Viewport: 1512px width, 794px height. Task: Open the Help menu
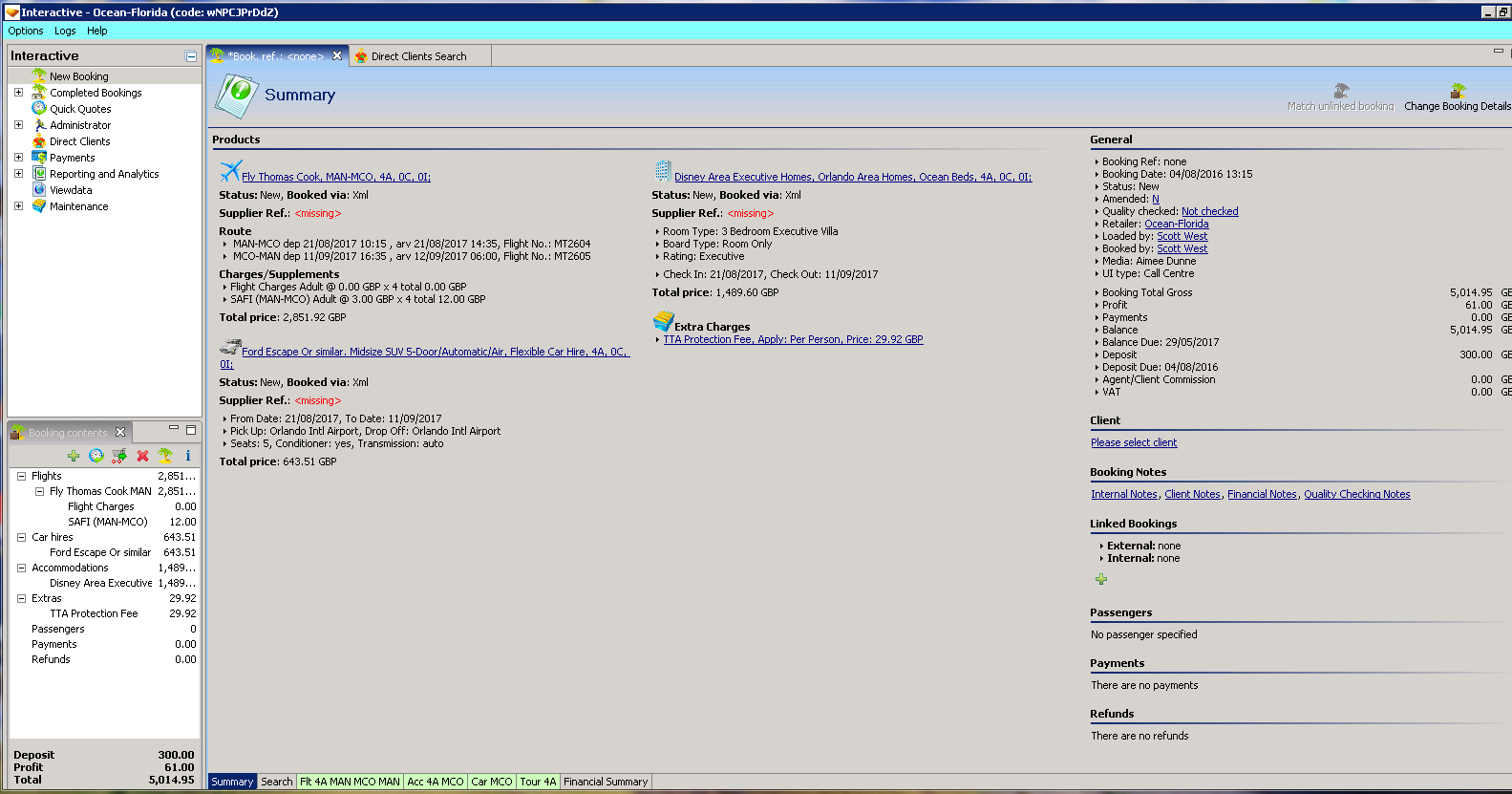pos(97,31)
